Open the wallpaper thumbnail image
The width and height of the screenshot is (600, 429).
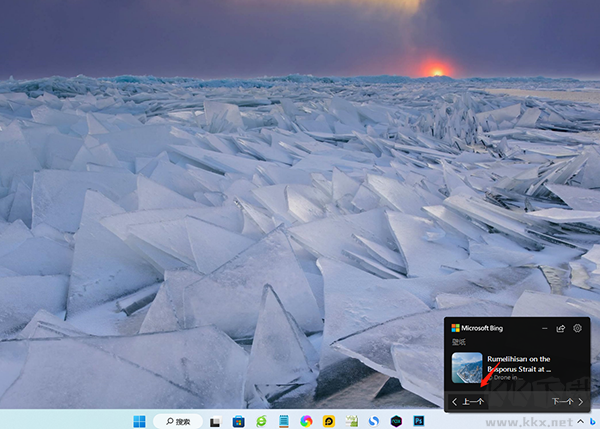pos(467,367)
